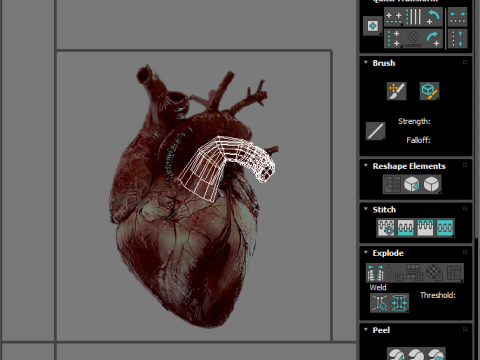
Task: Click Stitch Custom all-cyan icon
Action: pyautogui.click(x=445, y=228)
